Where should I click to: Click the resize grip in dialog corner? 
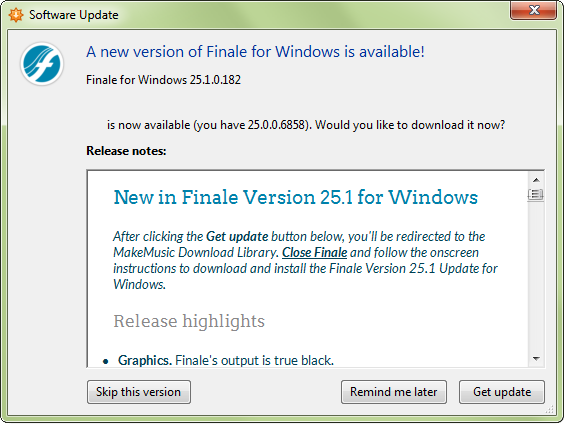(550, 409)
